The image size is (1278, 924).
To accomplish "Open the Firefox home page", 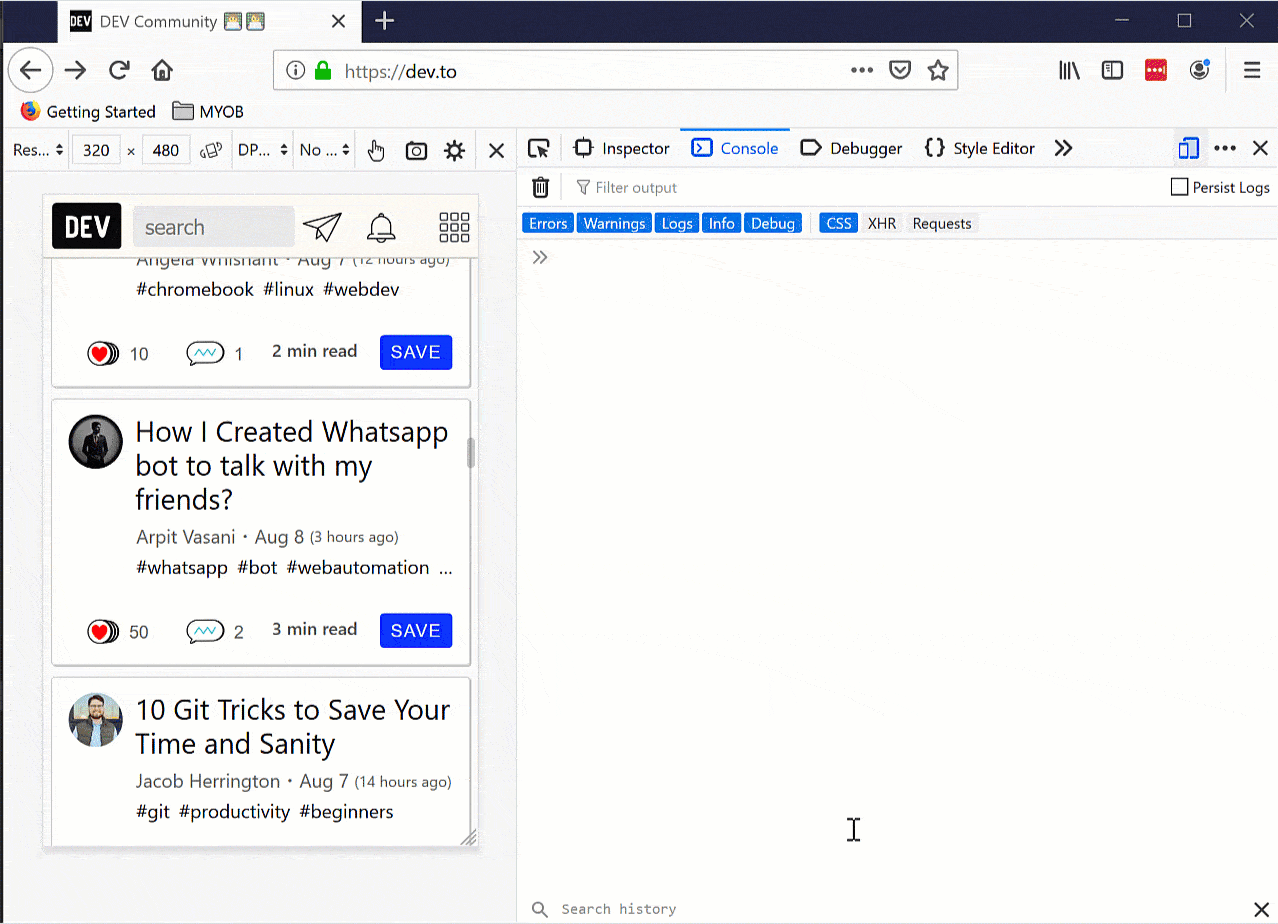I will pos(162,70).
